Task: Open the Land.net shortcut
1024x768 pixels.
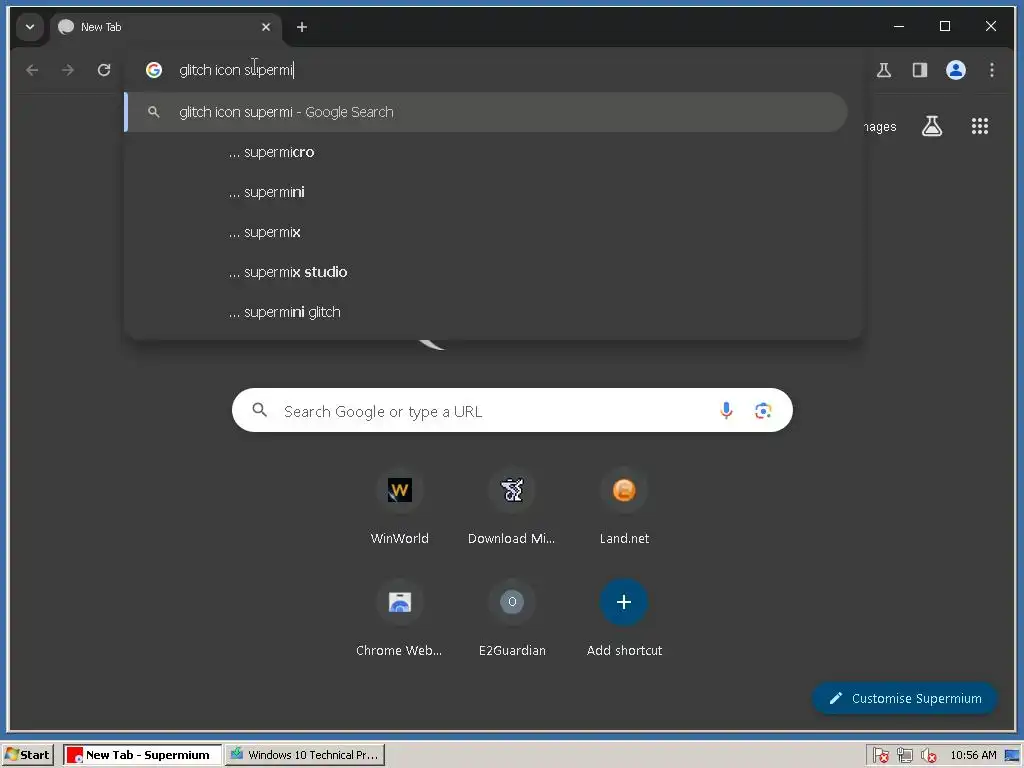Action: (624, 507)
